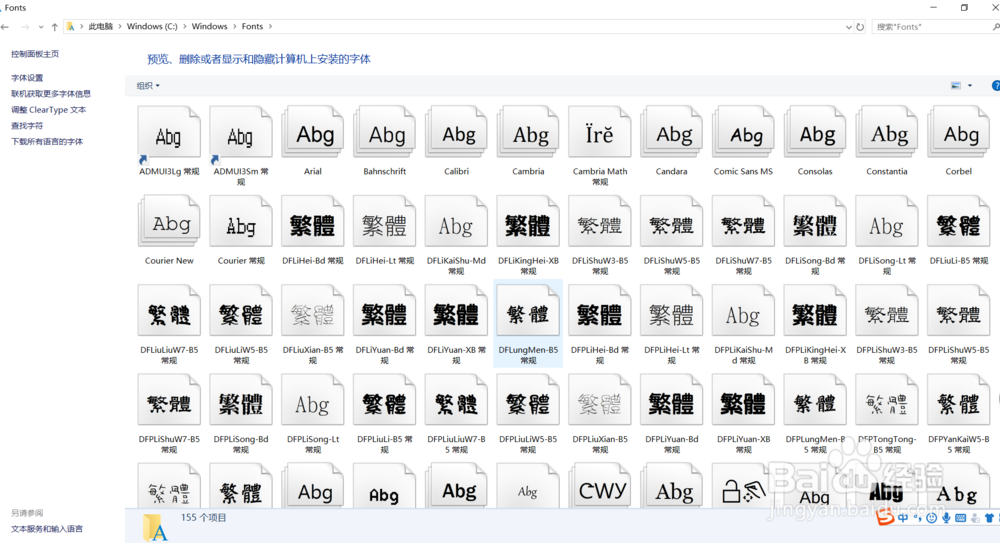Select the DFLiKingHei-XB font icon
Viewport: 1000px width, 543px height.
[x=528, y=222]
